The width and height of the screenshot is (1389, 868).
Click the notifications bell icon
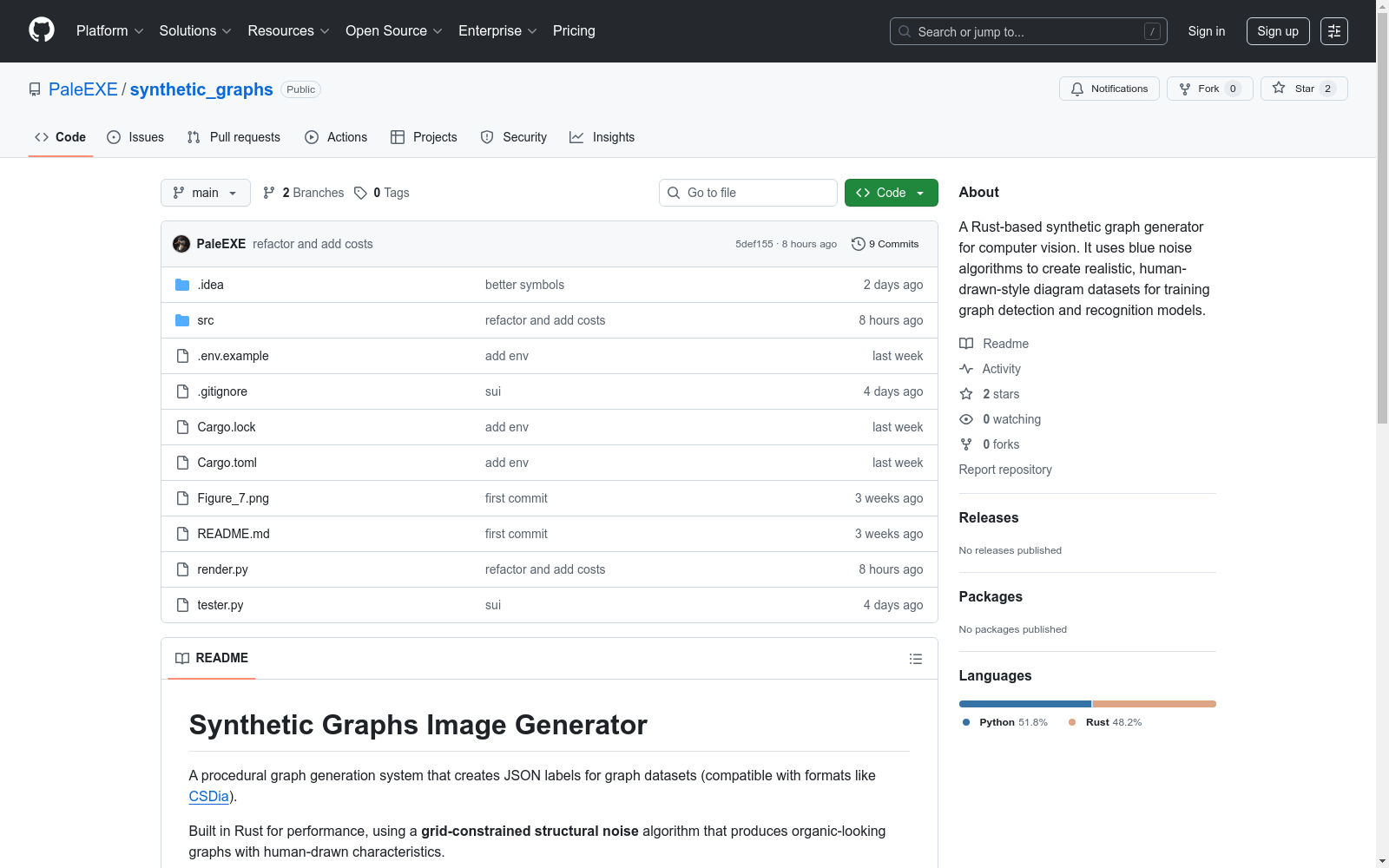[x=1077, y=89]
